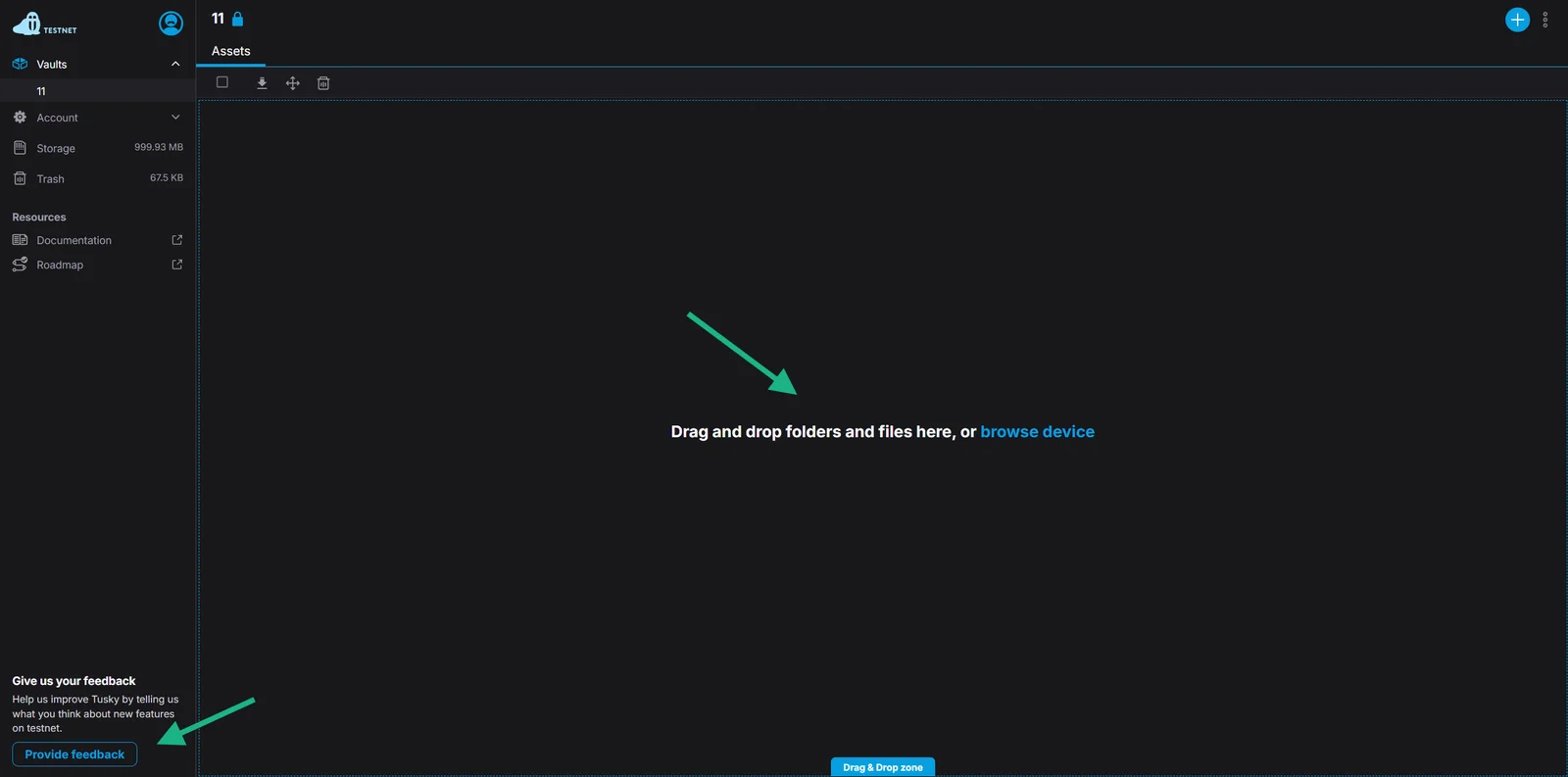Click the browse device link
Image resolution: width=1568 pixels, height=777 pixels.
[x=1037, y=432]
